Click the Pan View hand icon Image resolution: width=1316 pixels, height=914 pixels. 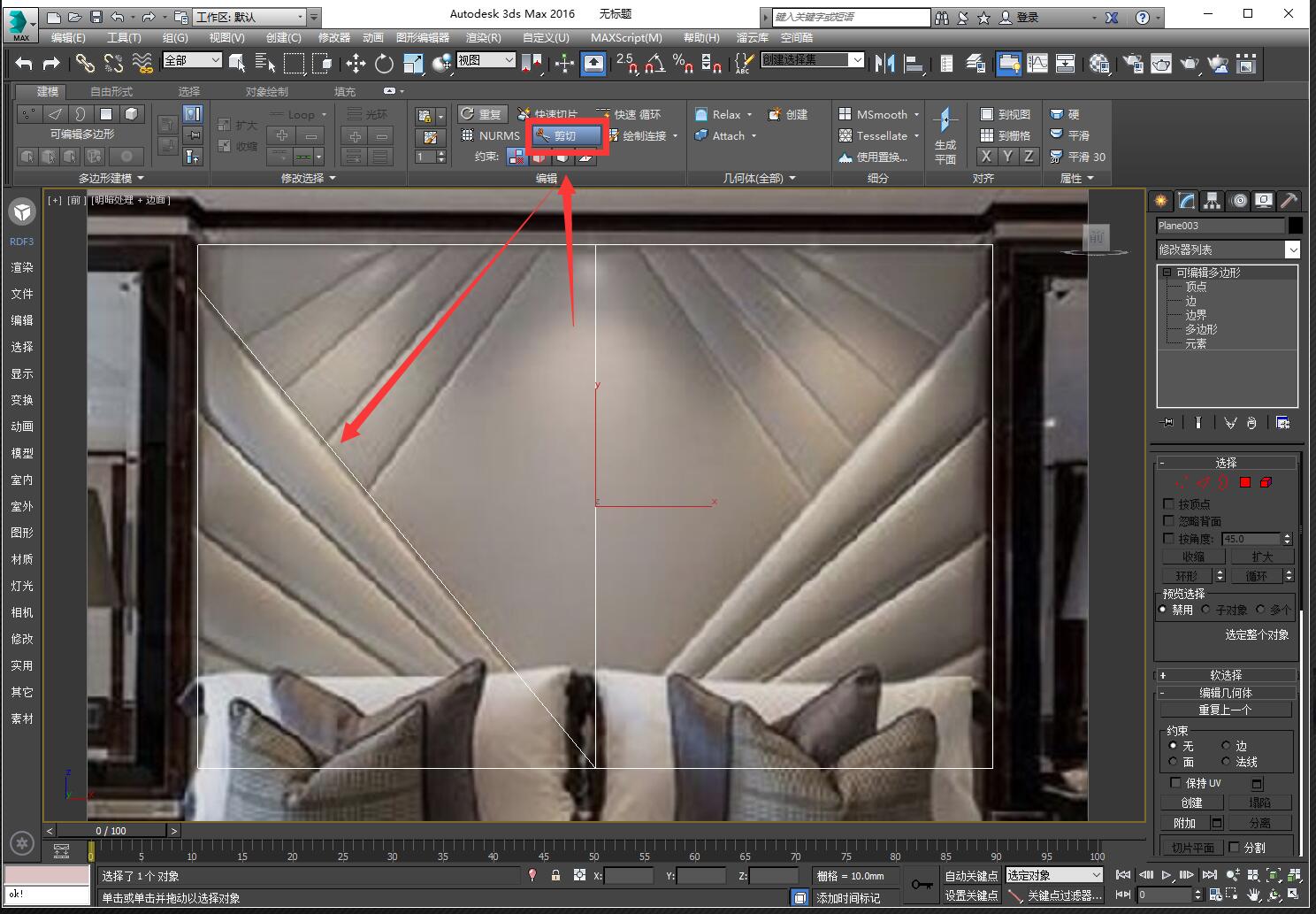1252,895
